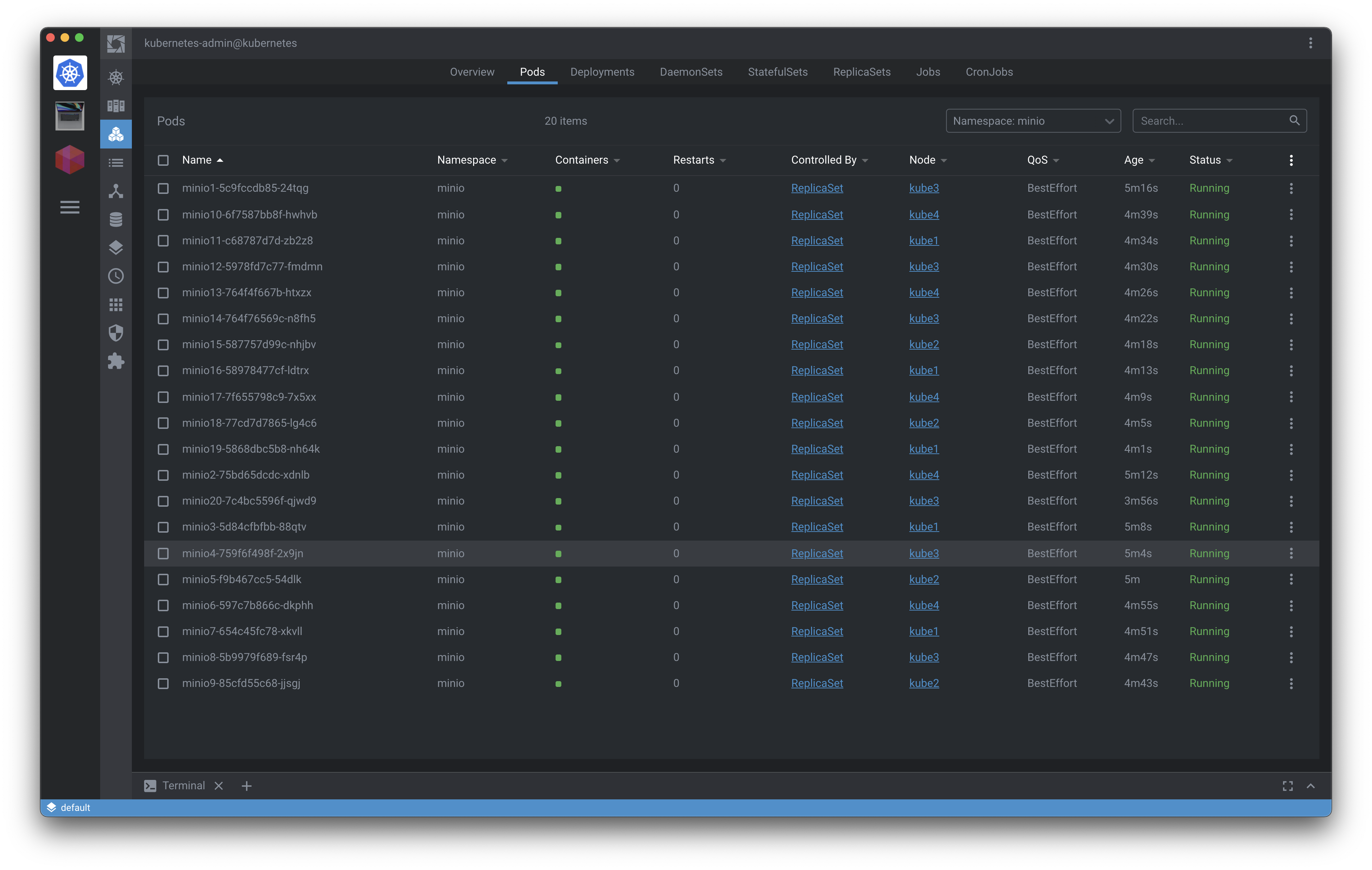Sort by the Containers column
Viewport: 1372px width, 870px height.
(x=587, y=160)
